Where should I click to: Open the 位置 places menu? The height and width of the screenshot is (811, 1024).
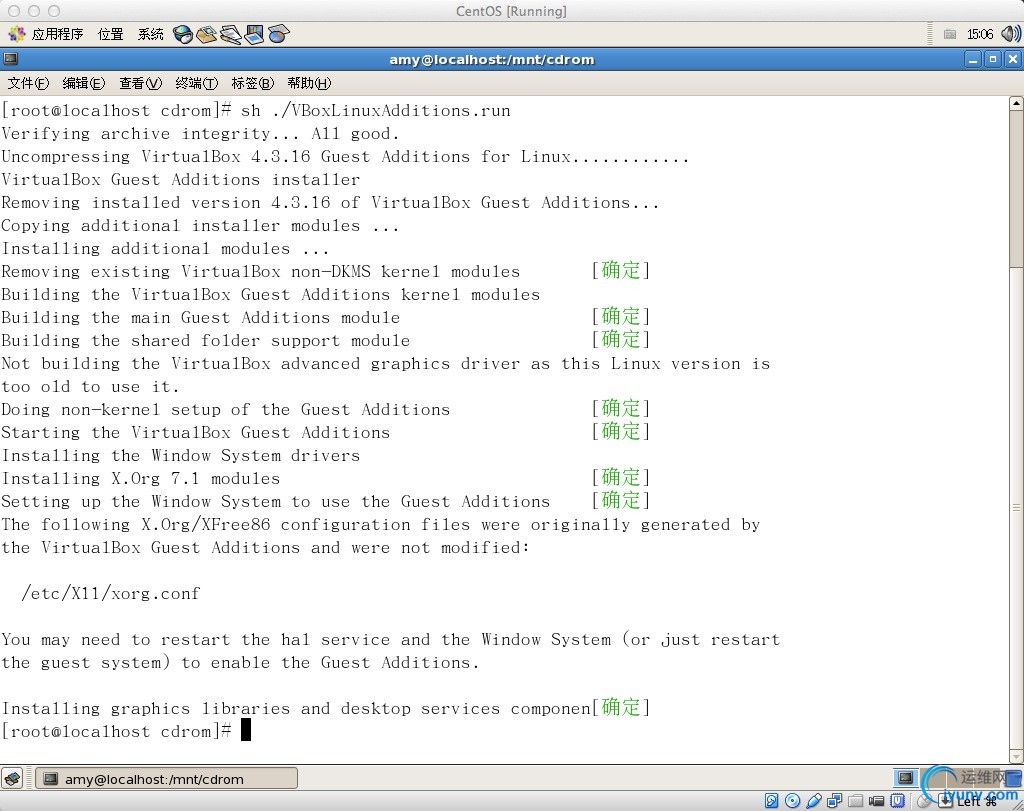pos(110,34)
